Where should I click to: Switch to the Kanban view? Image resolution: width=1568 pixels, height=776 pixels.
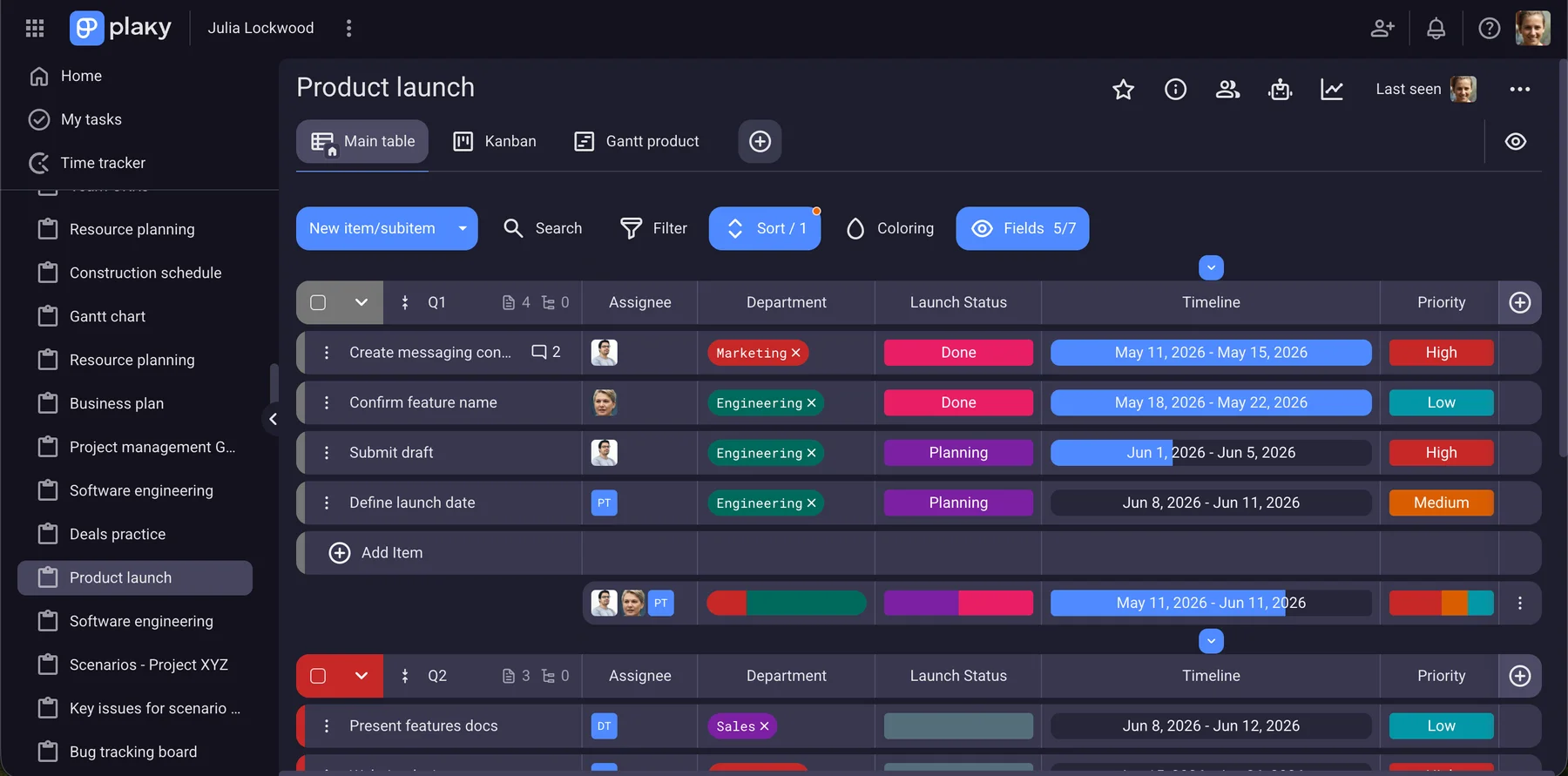[x=495, y=141]
